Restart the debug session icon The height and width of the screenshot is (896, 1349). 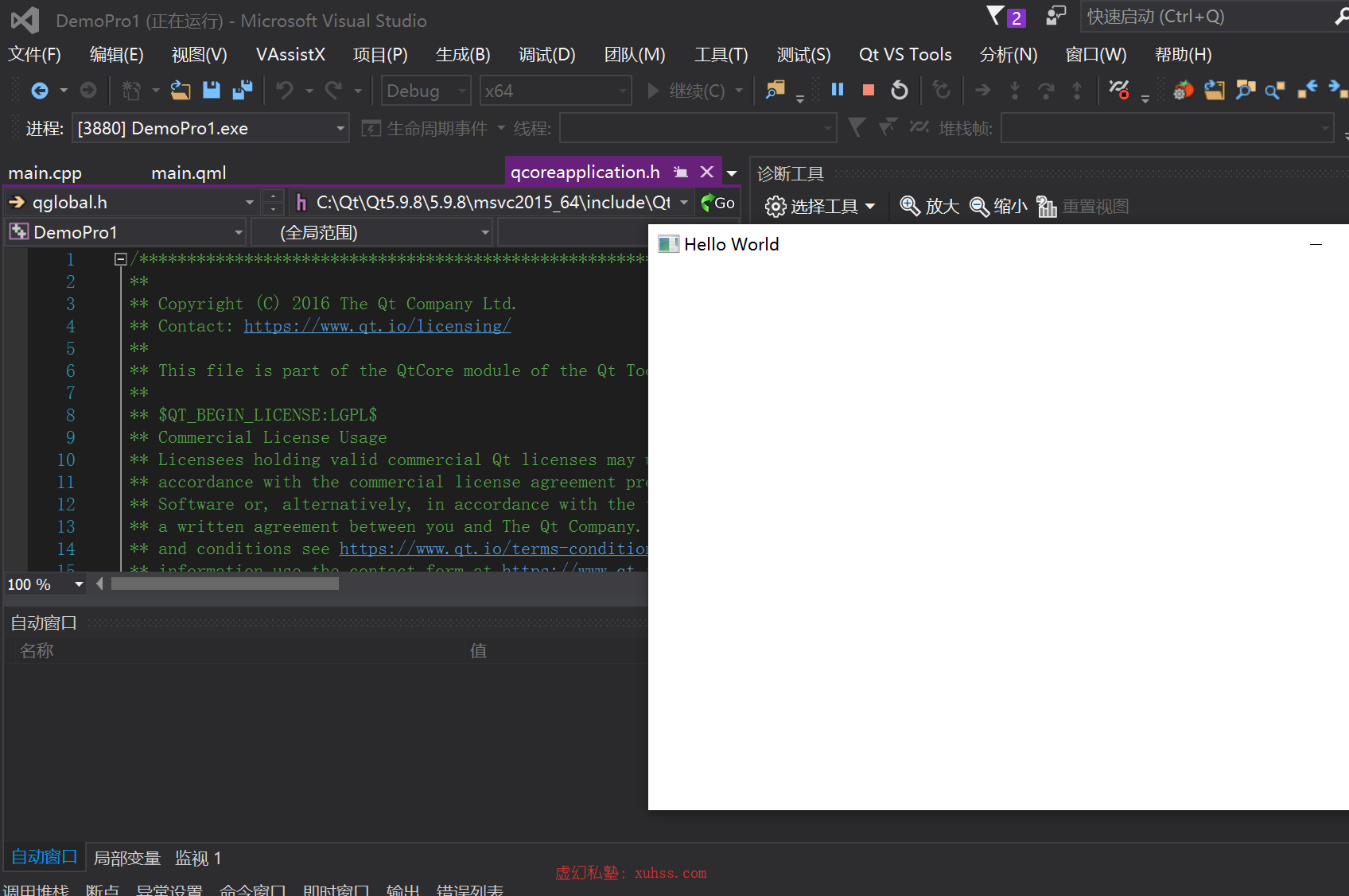(900, 91)
